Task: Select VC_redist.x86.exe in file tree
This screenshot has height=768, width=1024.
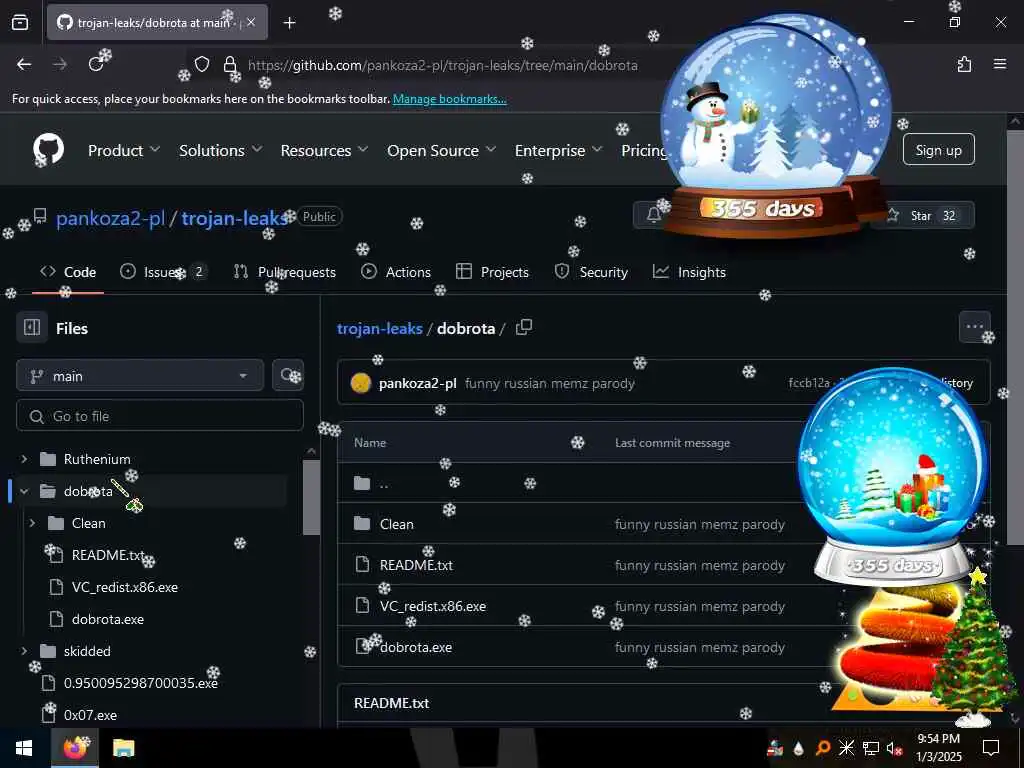Action: pyautogui.click(x=124, y=587)
